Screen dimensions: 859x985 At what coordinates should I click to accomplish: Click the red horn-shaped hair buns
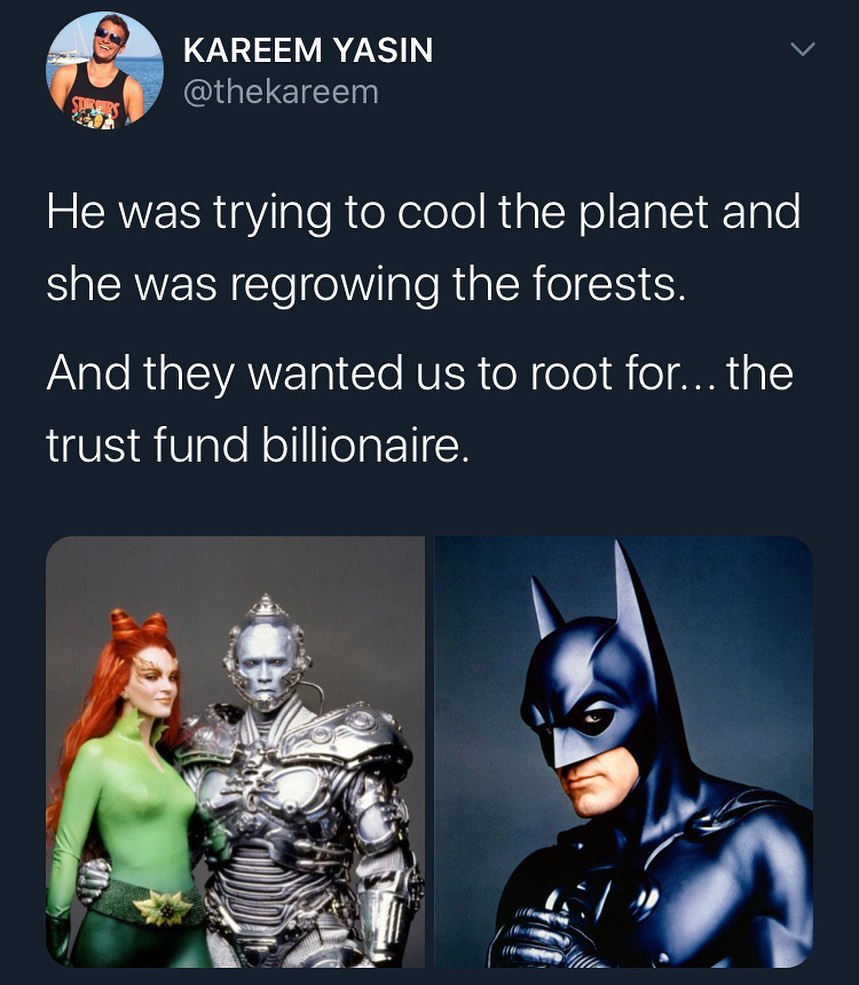138,624
